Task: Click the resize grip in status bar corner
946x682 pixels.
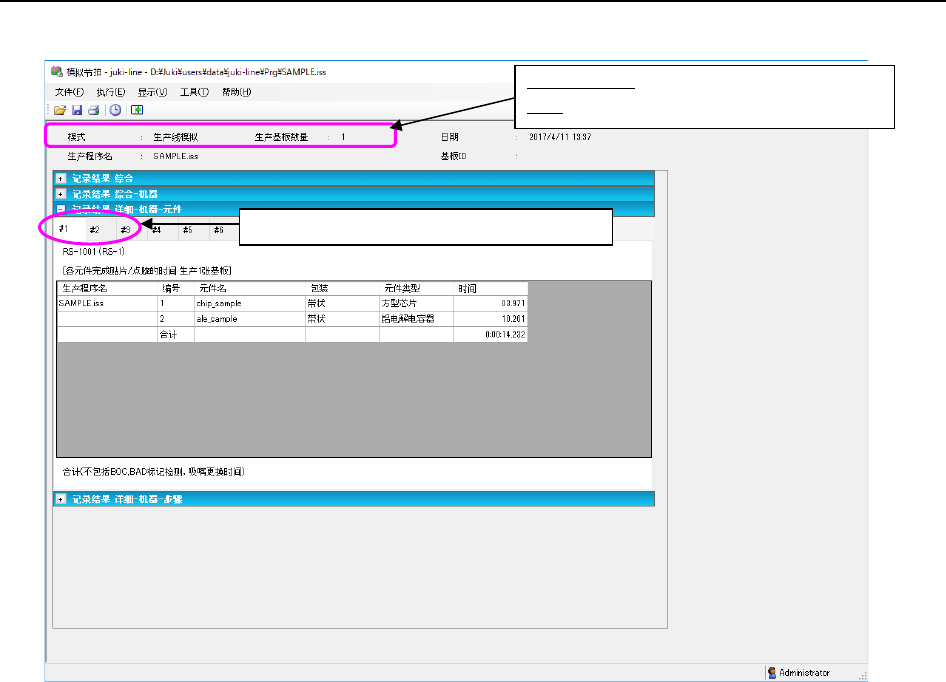Action: [x=863, y=675]
